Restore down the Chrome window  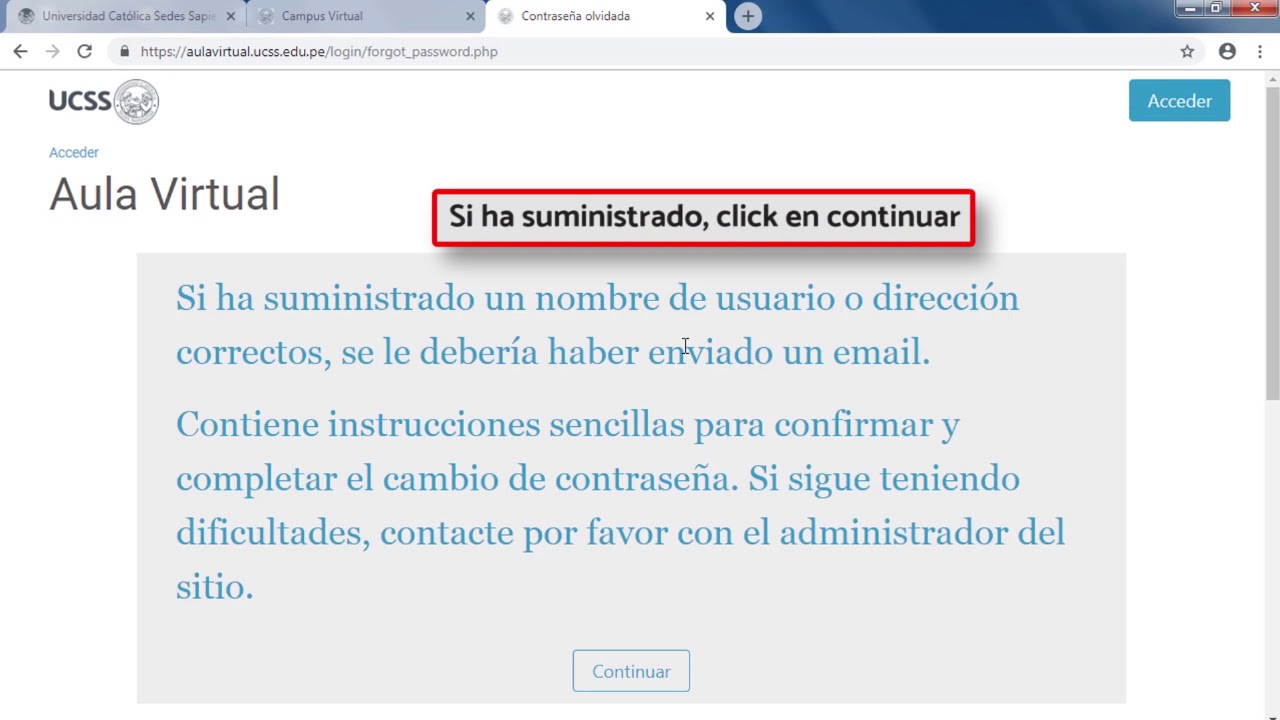click(x=1216, y=8)
